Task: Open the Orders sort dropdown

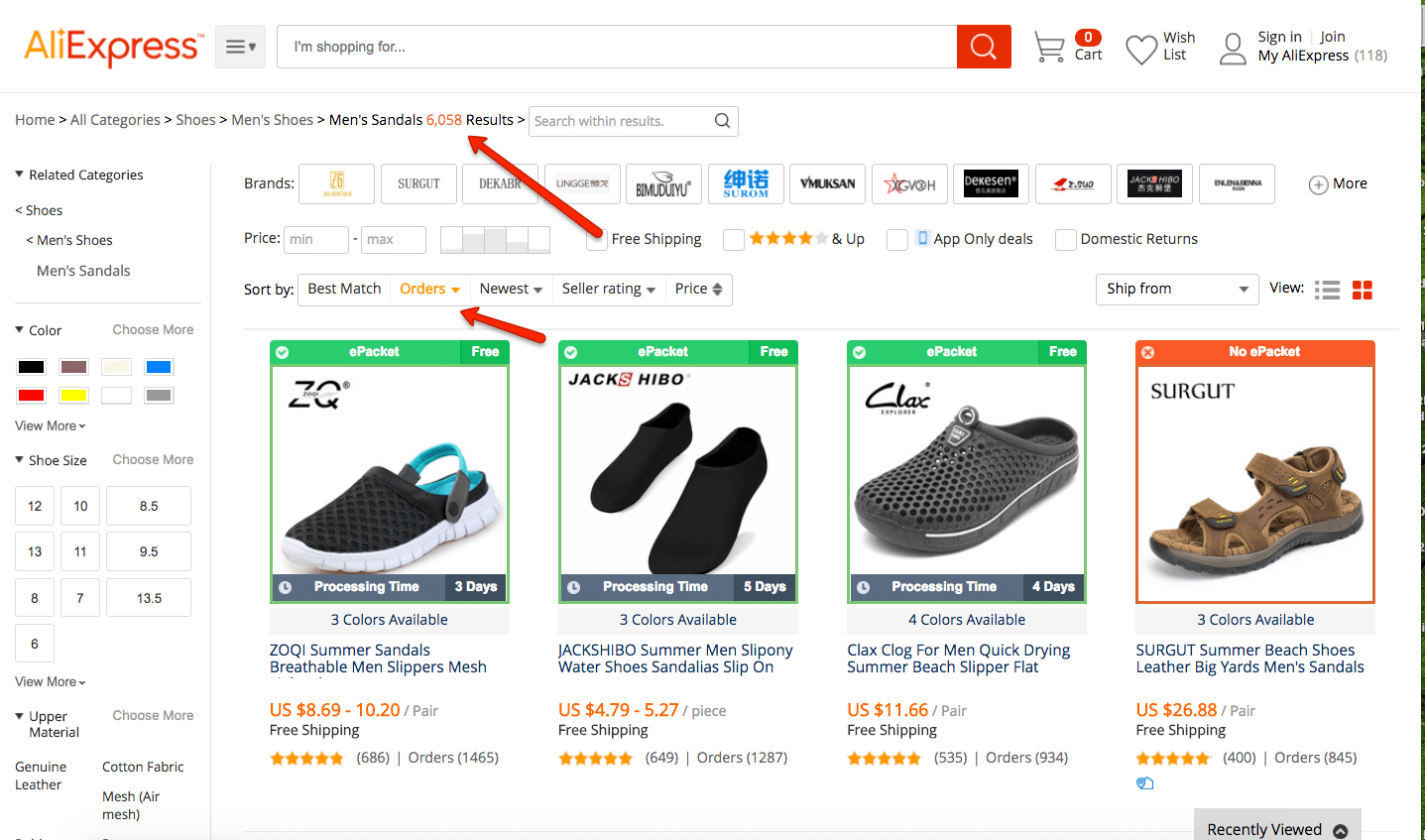Action: click(429, 289)
